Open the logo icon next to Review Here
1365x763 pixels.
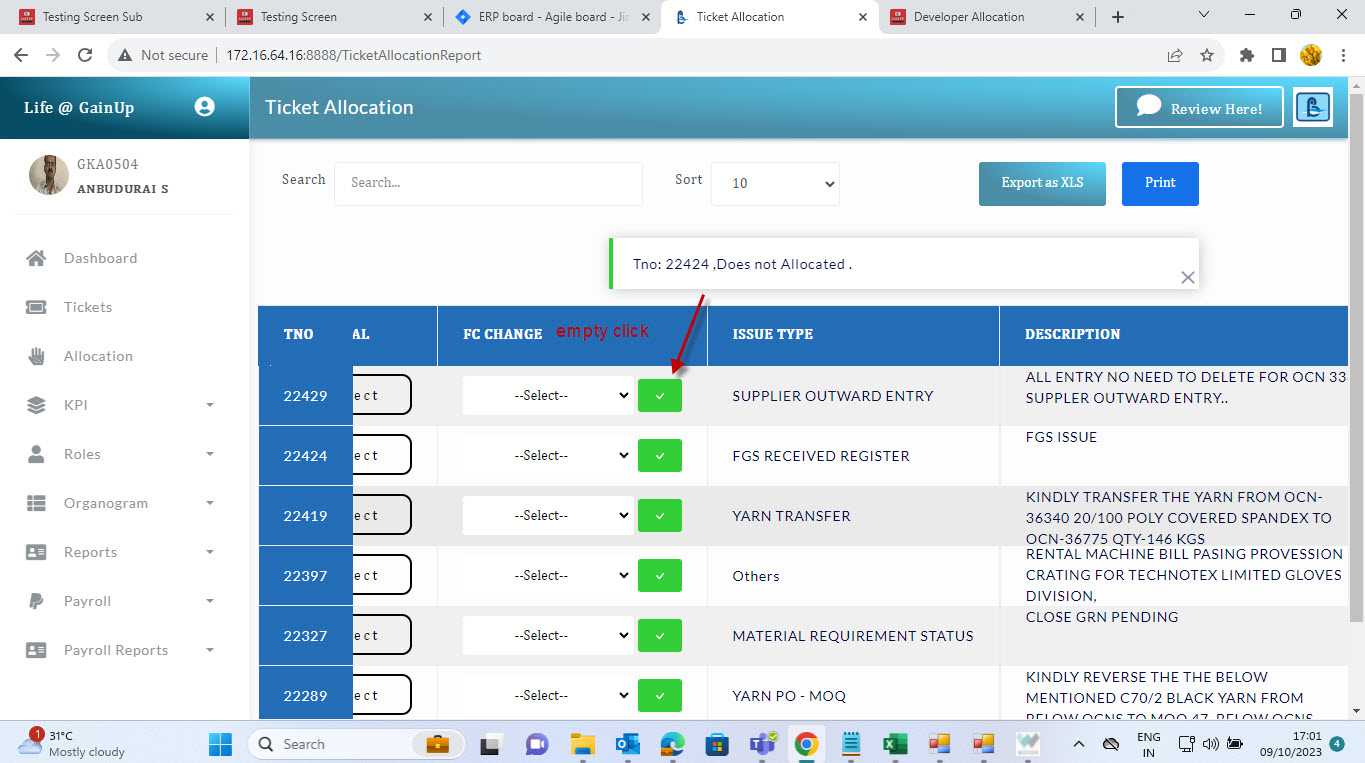pos(1312,107)
